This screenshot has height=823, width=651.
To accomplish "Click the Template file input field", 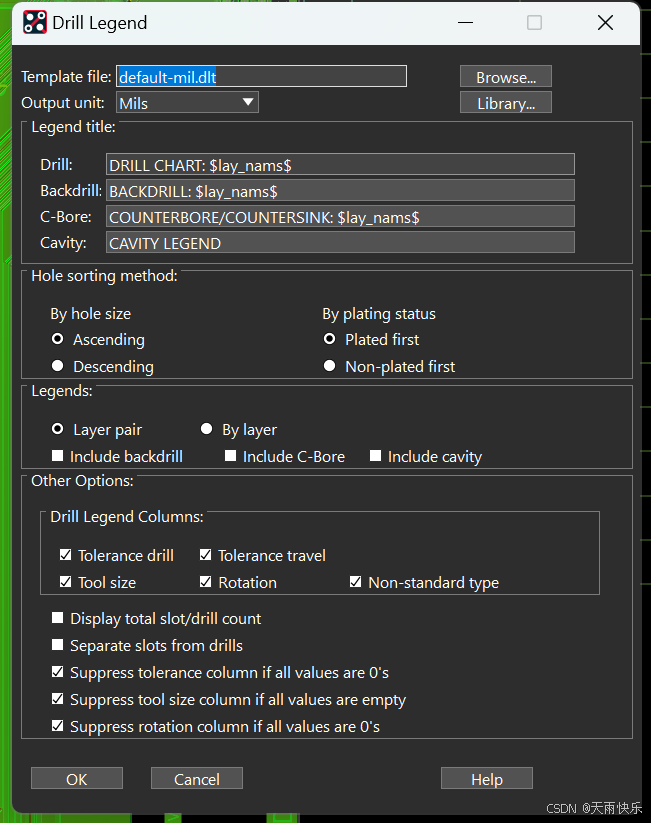I will [261, 77].
